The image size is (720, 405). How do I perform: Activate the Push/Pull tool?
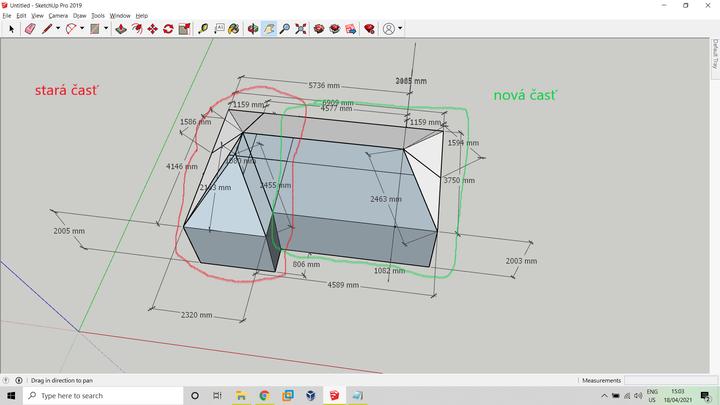[120, 29]
